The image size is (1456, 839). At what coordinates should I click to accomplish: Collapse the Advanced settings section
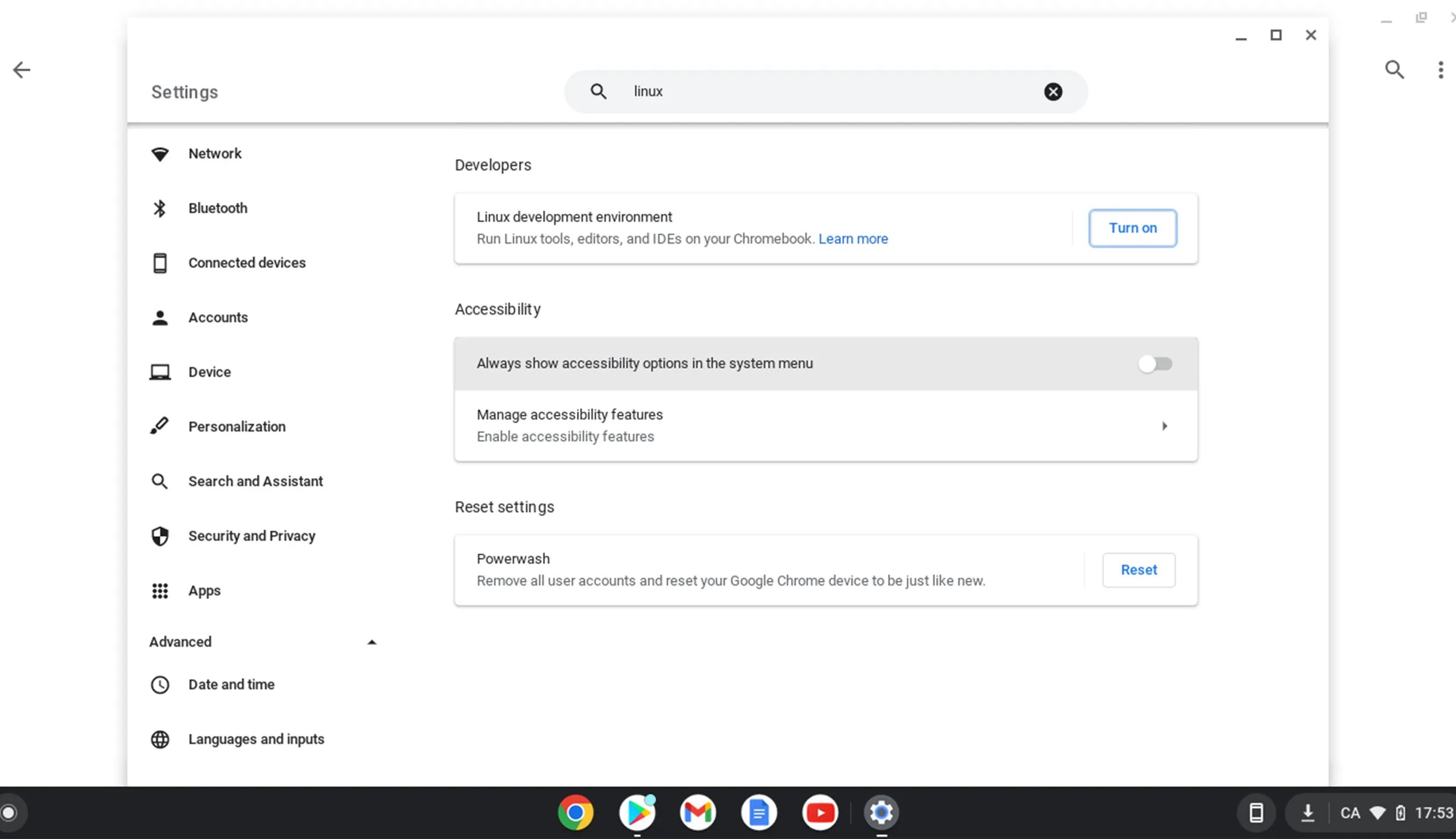click(371, 641)
